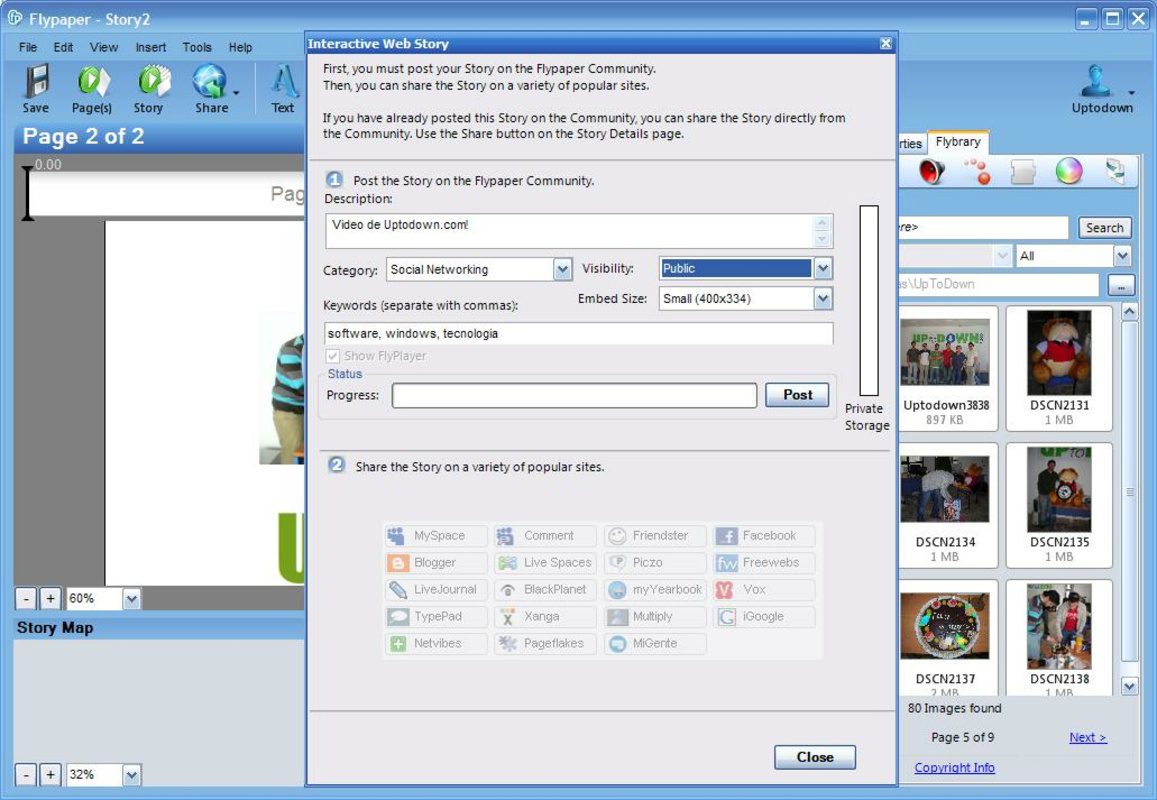This screenshot has height=800, width=1157.
Task: Share the story to Facebook
Action: [764, 535]
